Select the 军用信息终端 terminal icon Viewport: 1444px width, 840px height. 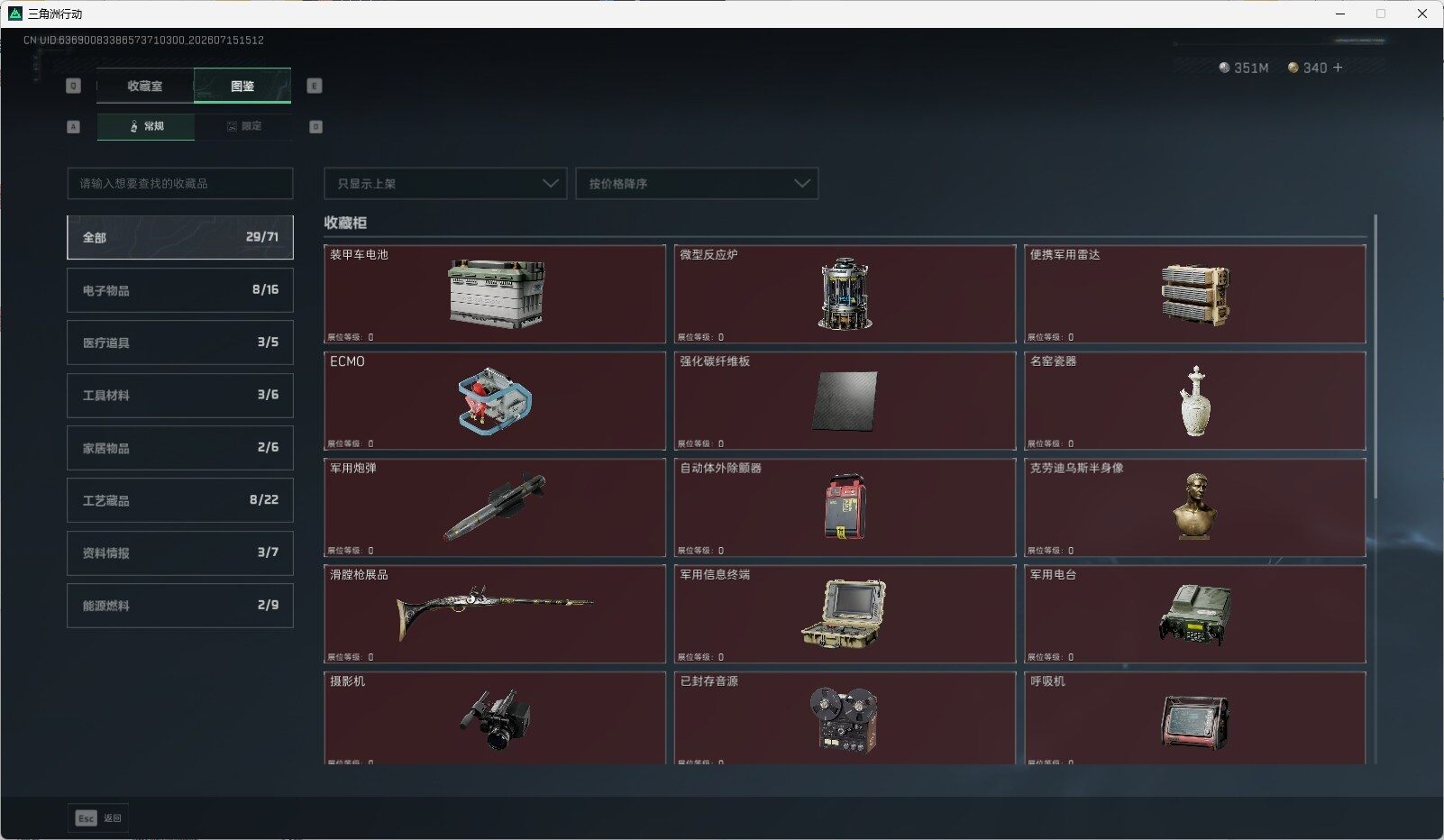coord(844,614)
